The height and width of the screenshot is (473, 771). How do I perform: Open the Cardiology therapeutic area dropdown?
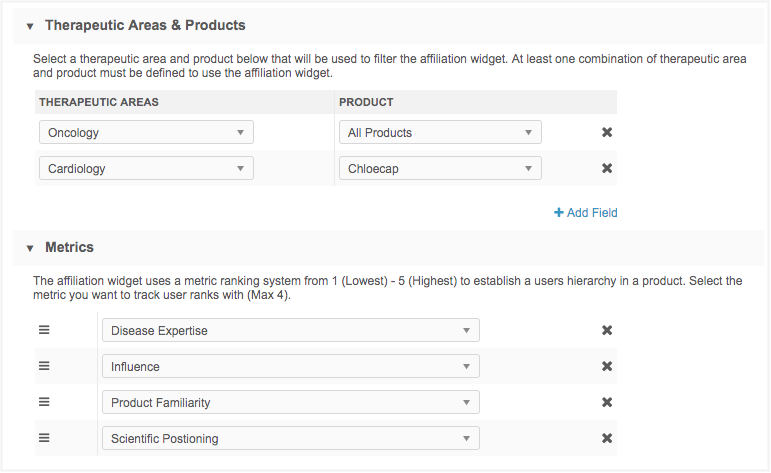coord(146,169)
